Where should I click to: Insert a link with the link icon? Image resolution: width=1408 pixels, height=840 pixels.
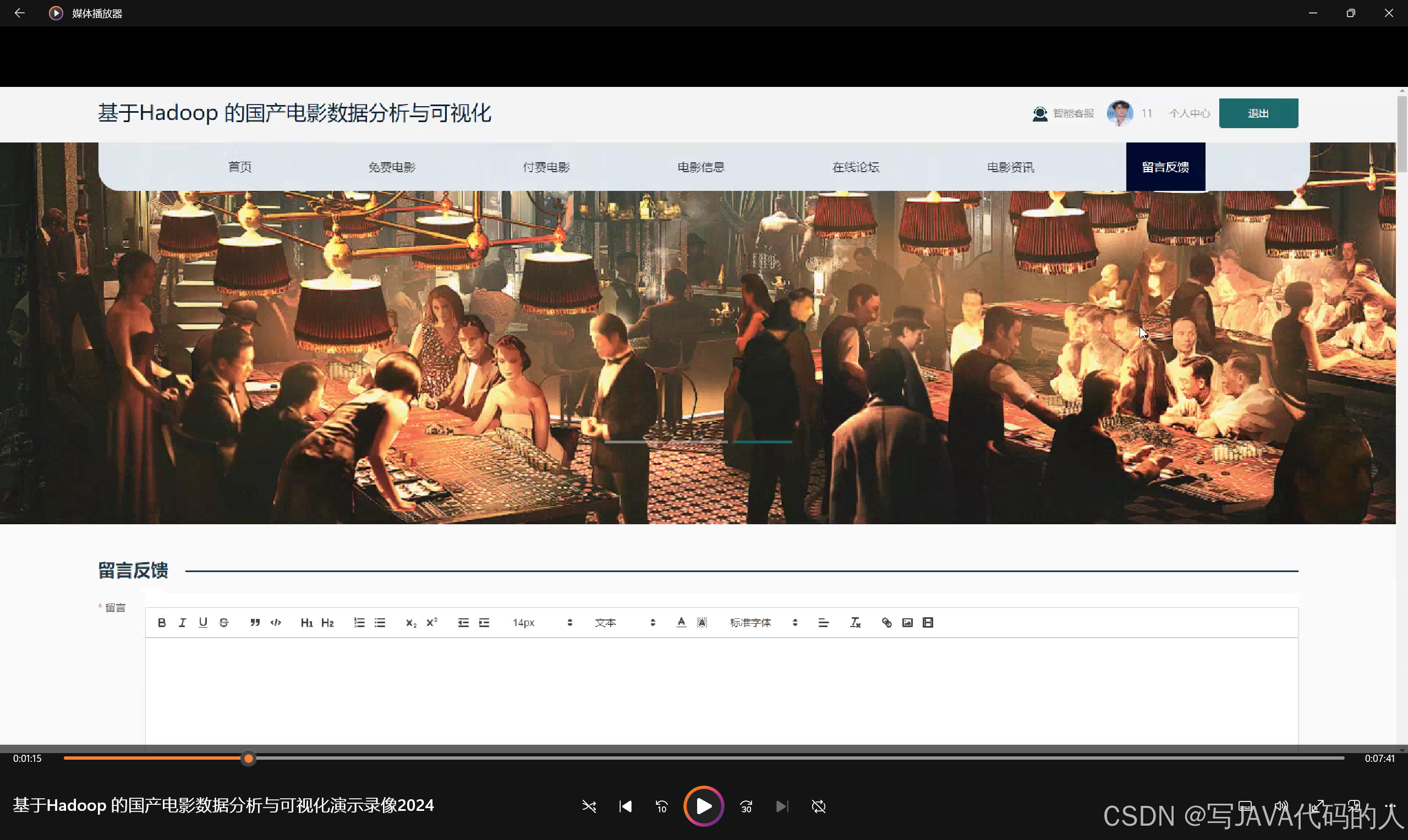pyautogui.click(x=886, y=623)
